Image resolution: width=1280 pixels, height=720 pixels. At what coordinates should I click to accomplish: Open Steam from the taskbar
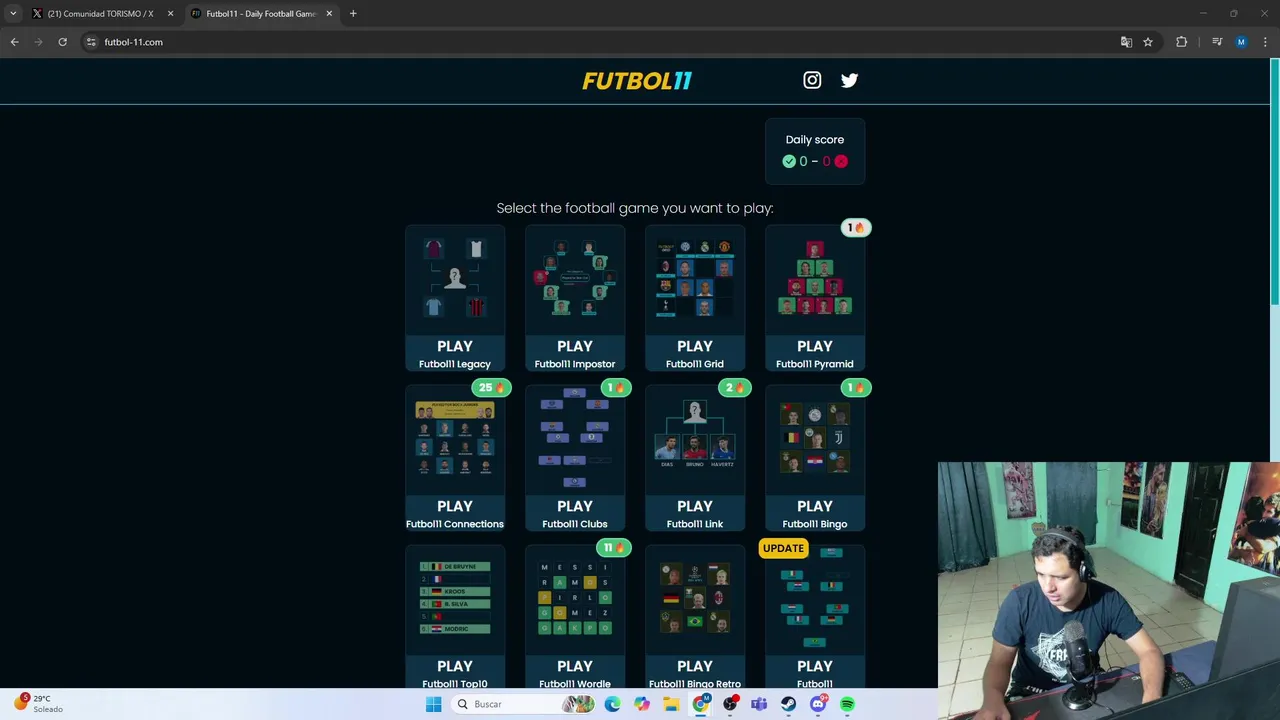(x=789, y=704)
